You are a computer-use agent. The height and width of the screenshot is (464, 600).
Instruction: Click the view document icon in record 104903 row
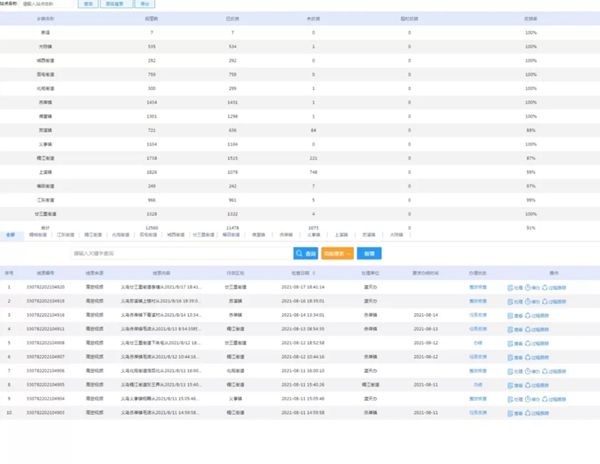pos(510,413)
